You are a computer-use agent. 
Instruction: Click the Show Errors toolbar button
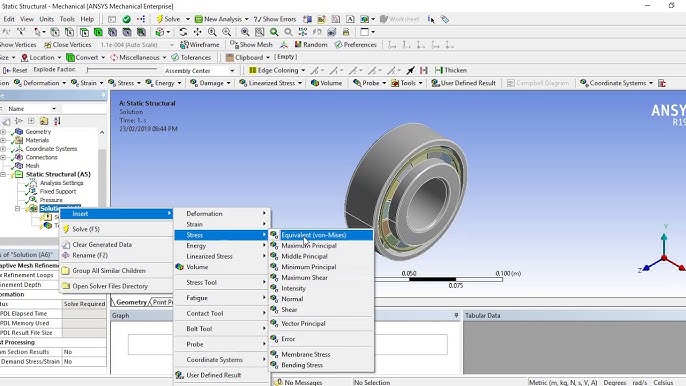[275, 19]
